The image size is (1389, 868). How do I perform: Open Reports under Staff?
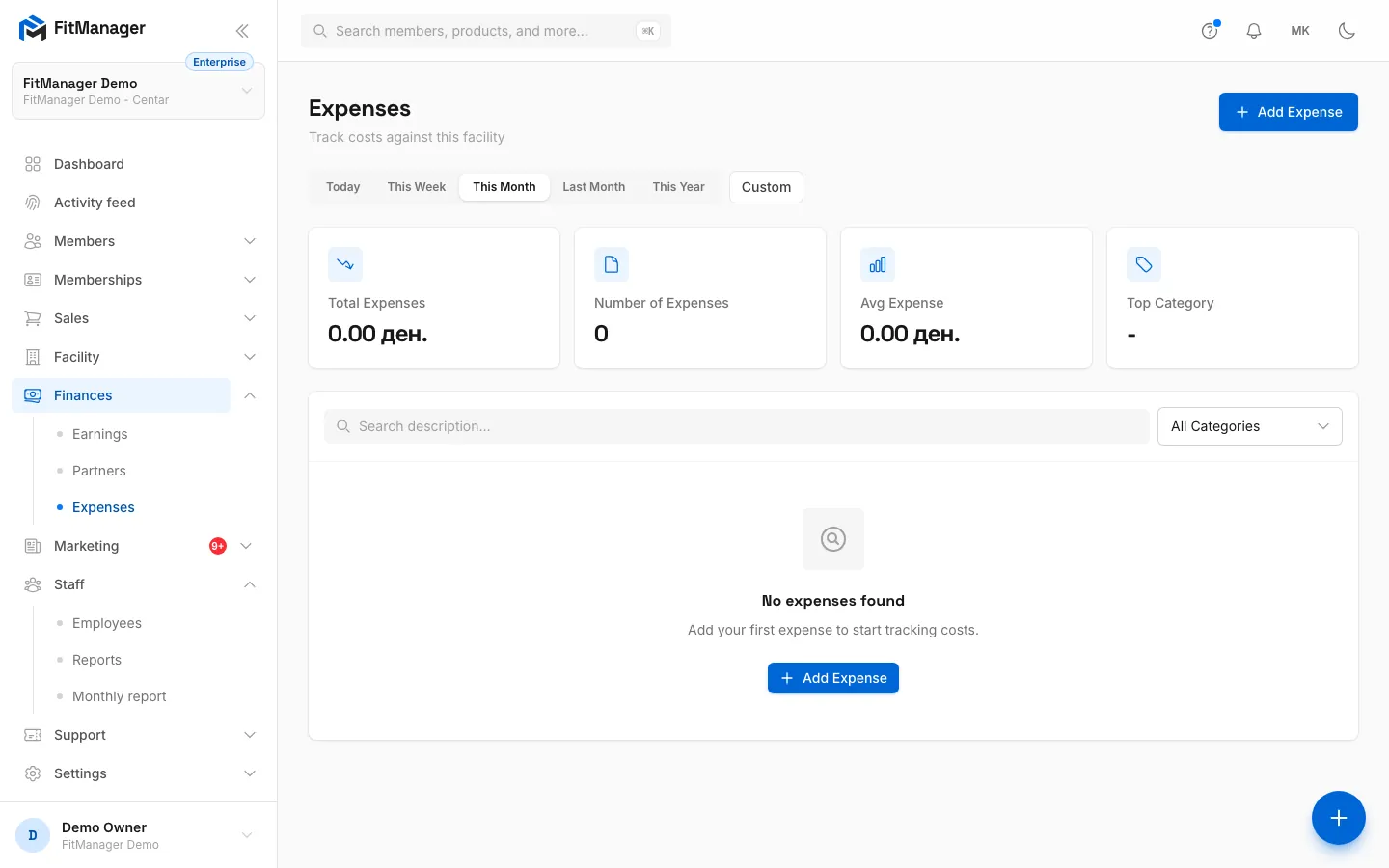coord(96,660)
